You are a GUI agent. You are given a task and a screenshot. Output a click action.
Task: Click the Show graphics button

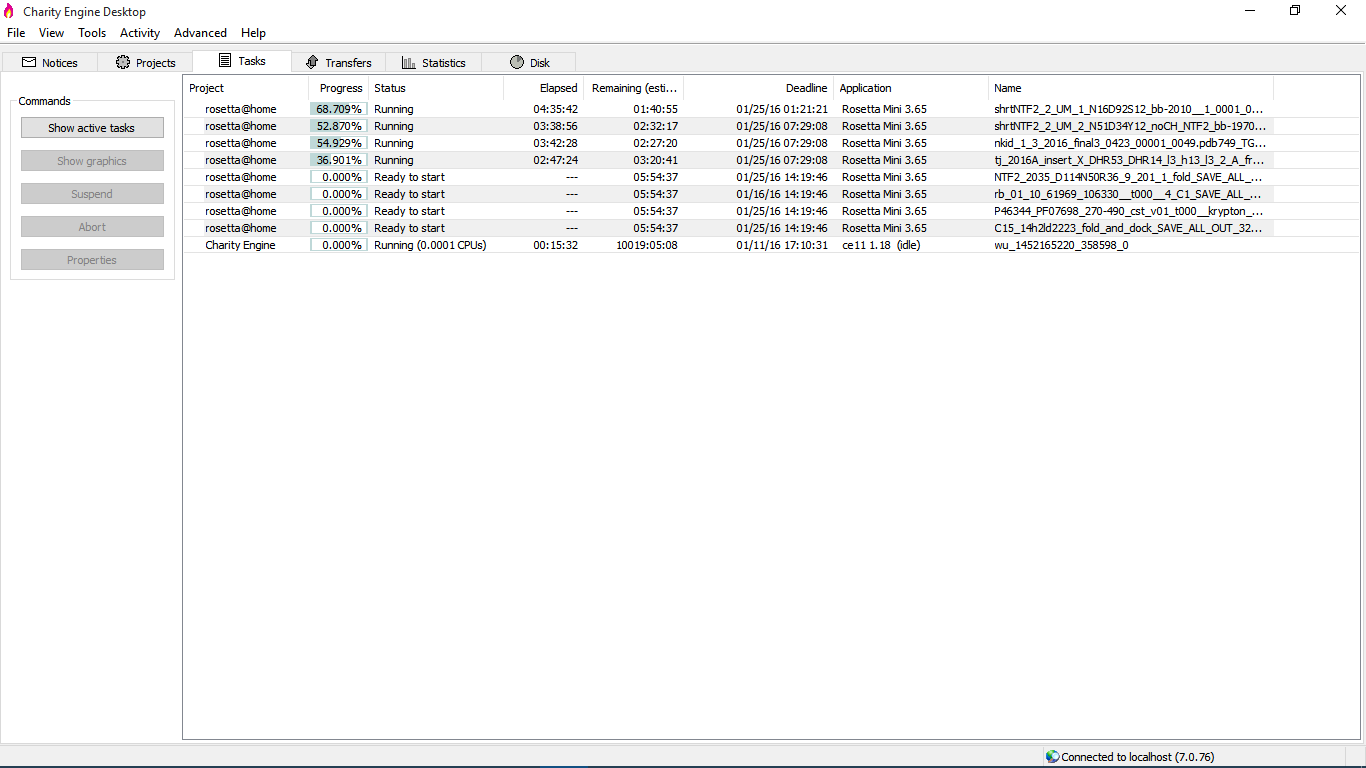tap(92, 161)
